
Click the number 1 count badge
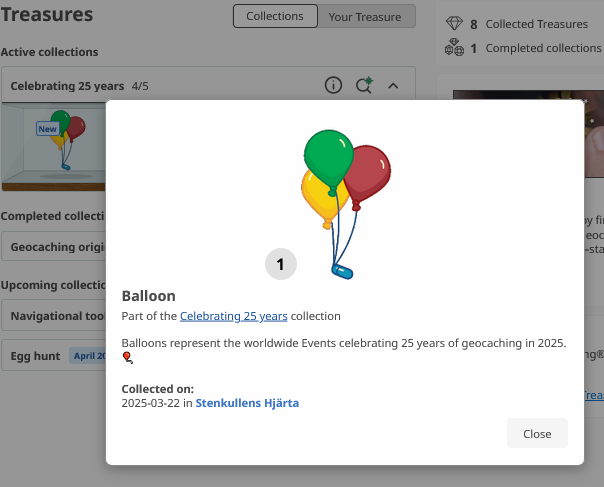click(281, 264)
